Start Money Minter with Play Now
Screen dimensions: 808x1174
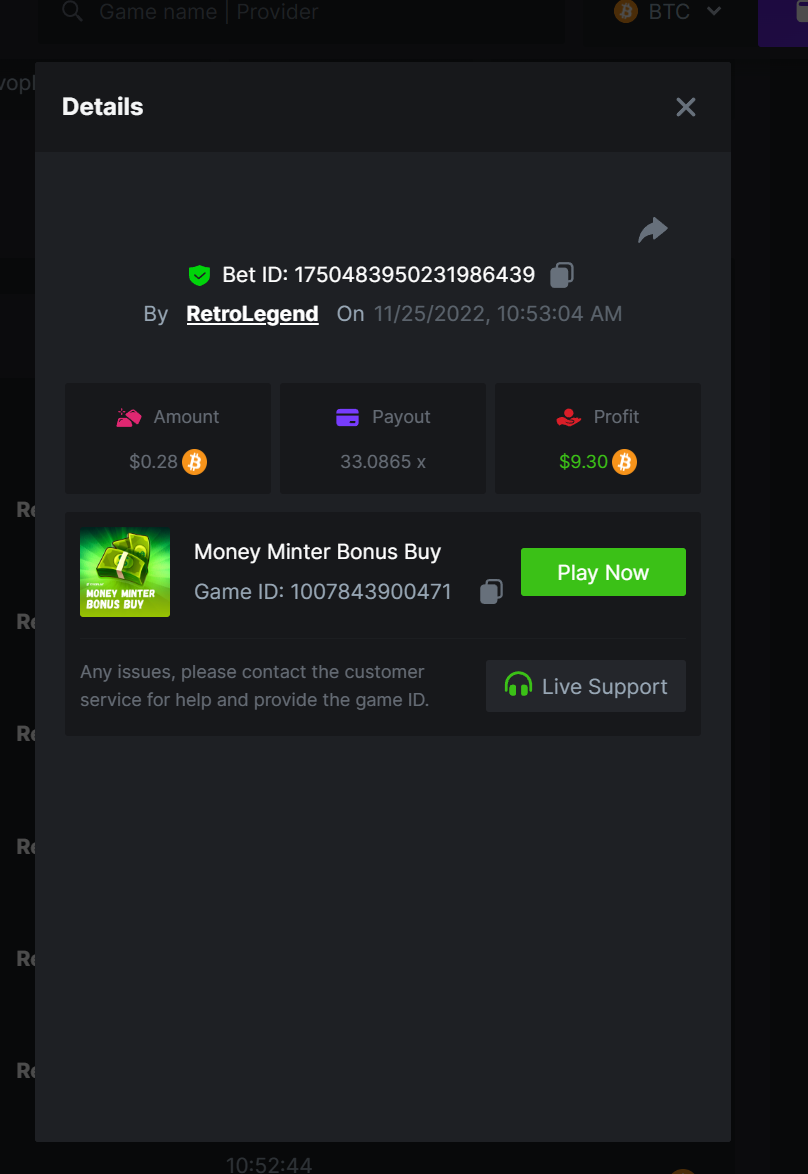(604, 572)
